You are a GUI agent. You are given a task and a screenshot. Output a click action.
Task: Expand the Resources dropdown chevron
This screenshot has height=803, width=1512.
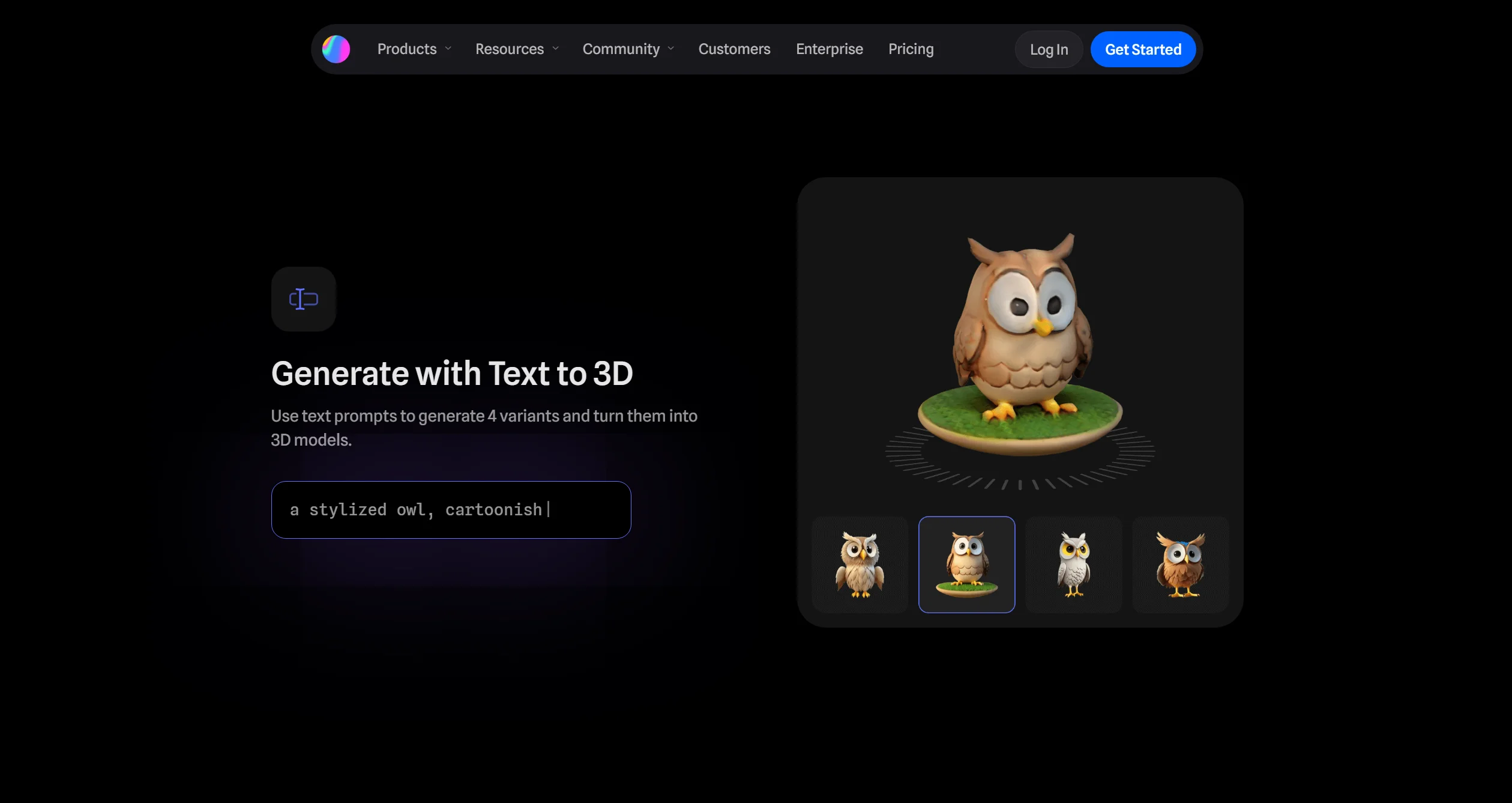[556, 49]
